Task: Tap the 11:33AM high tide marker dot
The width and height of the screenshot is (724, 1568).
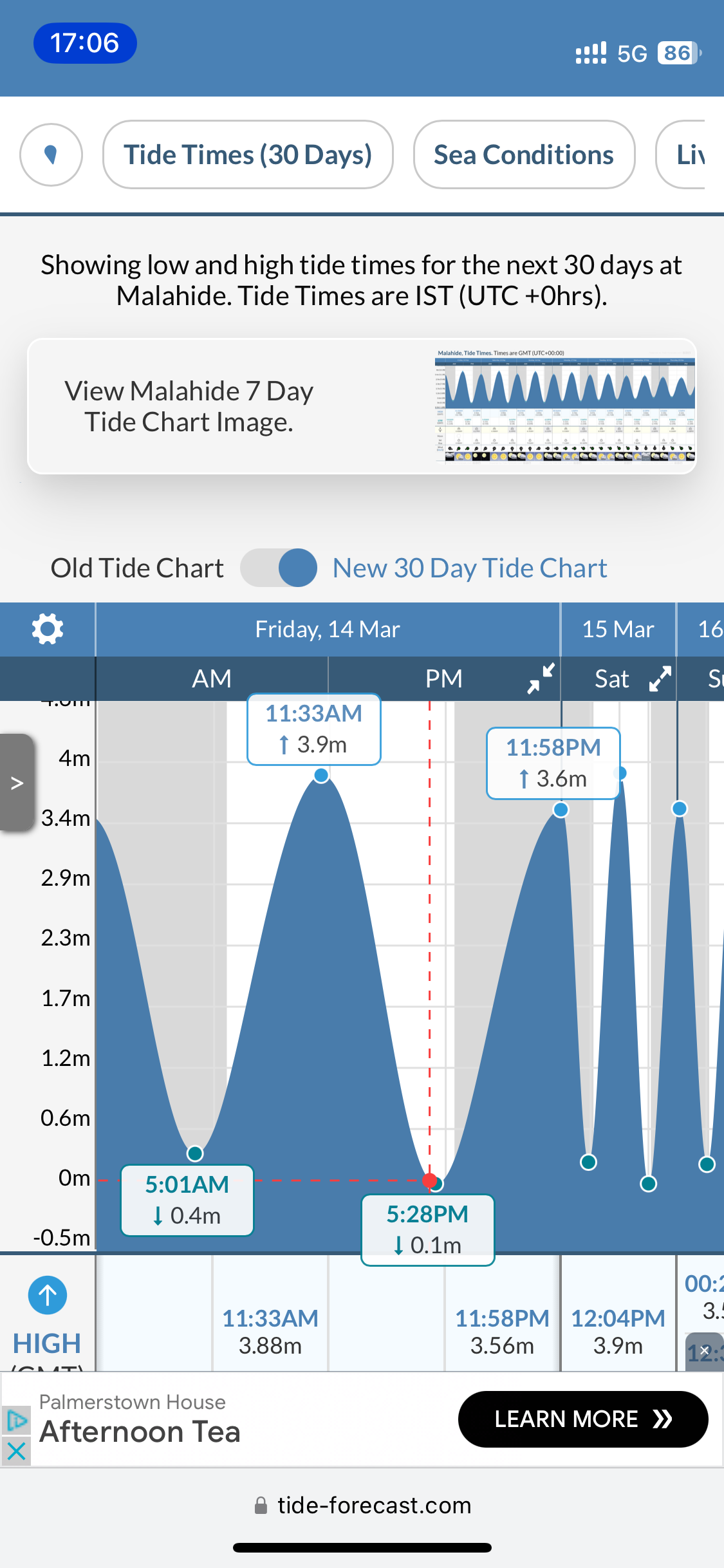Action: (321, 775)
